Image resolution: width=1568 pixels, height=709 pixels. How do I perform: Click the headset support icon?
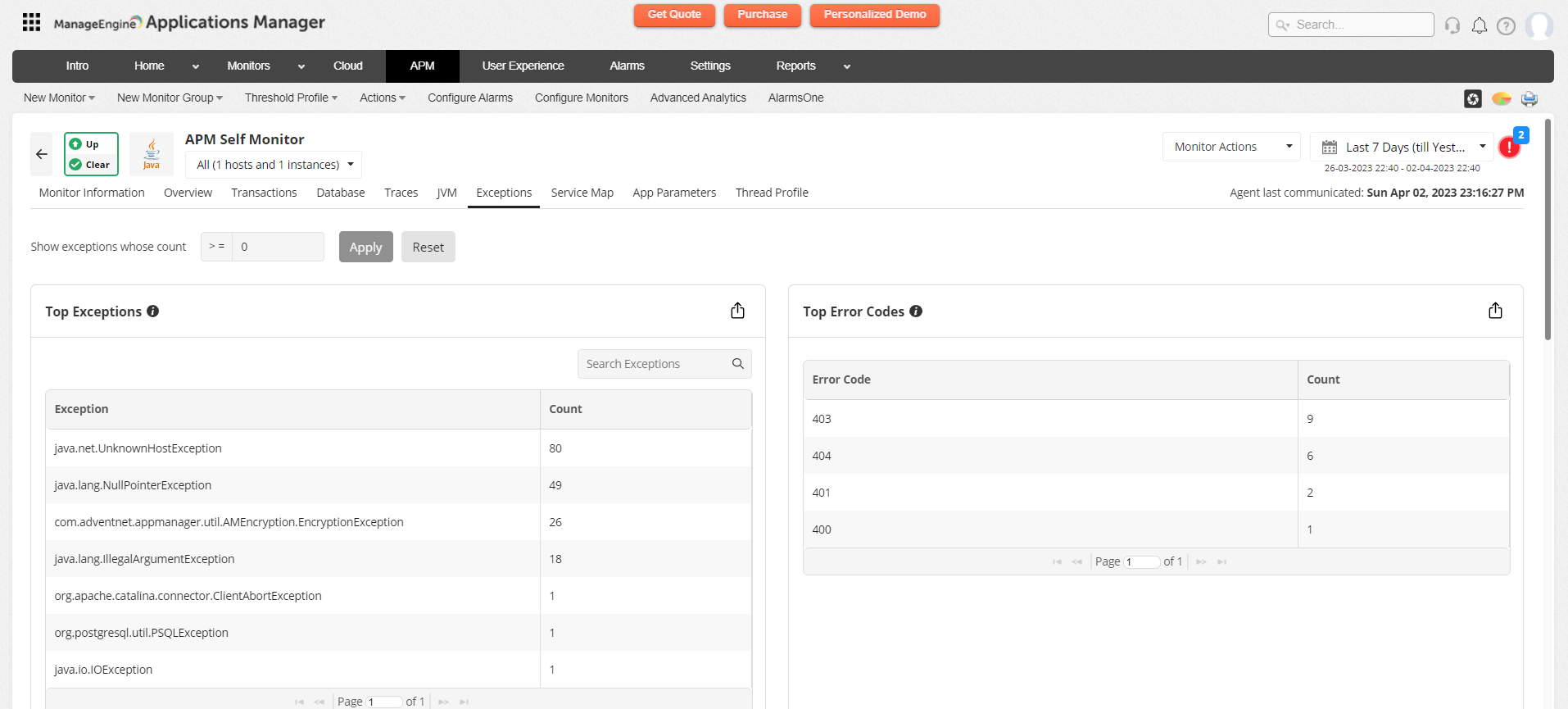[1452, 25]
